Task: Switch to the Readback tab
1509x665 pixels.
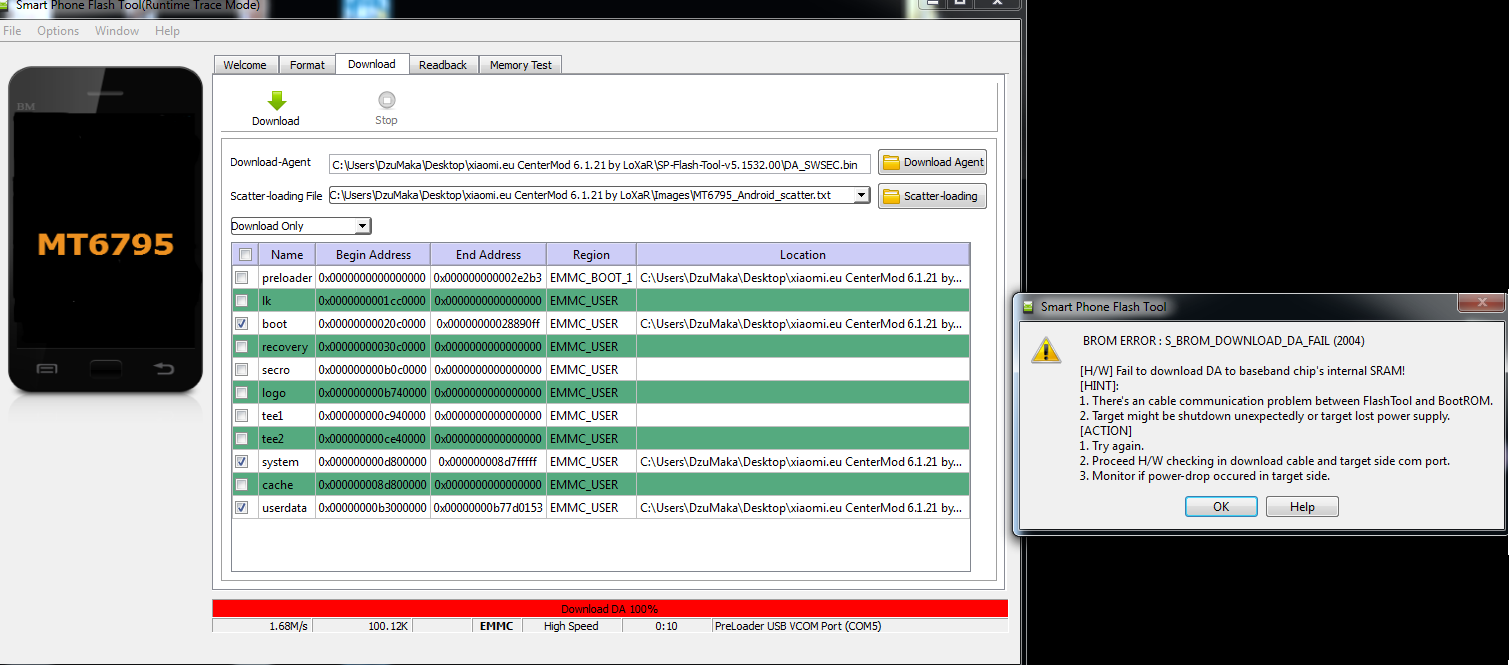Action: pos(442,65)
